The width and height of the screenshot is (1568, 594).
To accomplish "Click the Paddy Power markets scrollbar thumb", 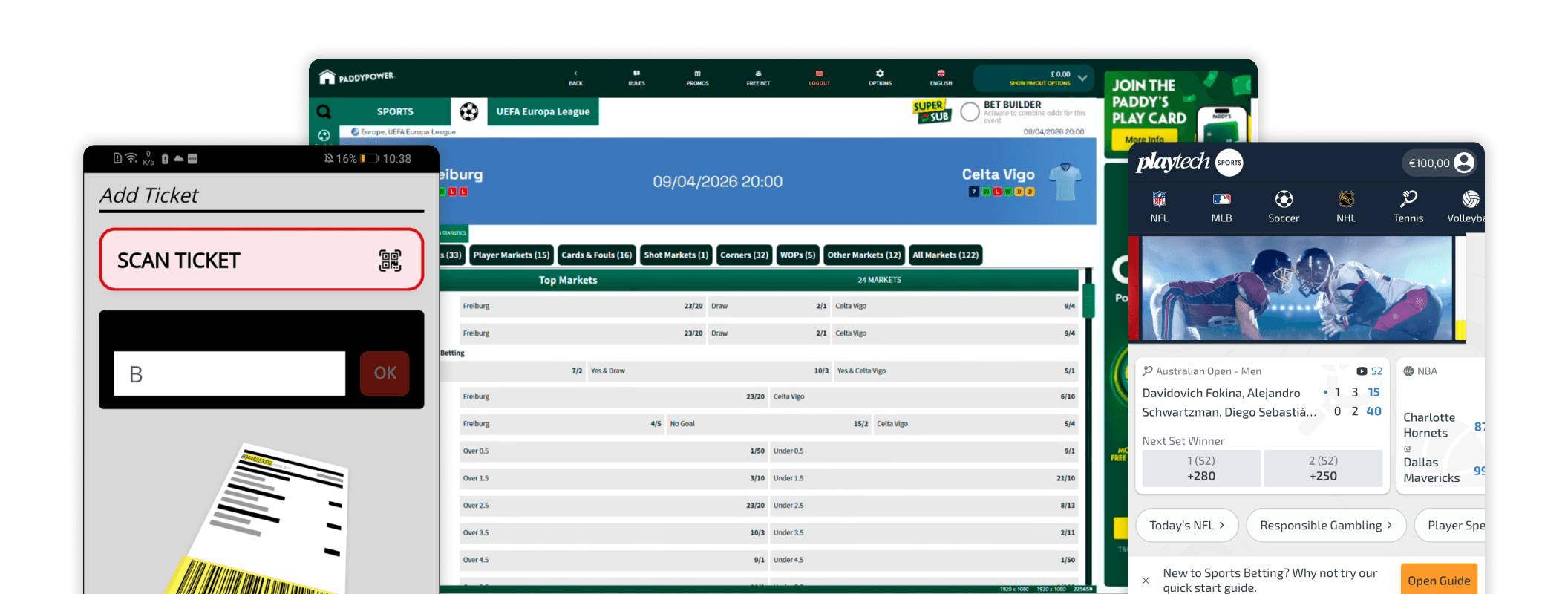I will click(x=1088, y=301).
